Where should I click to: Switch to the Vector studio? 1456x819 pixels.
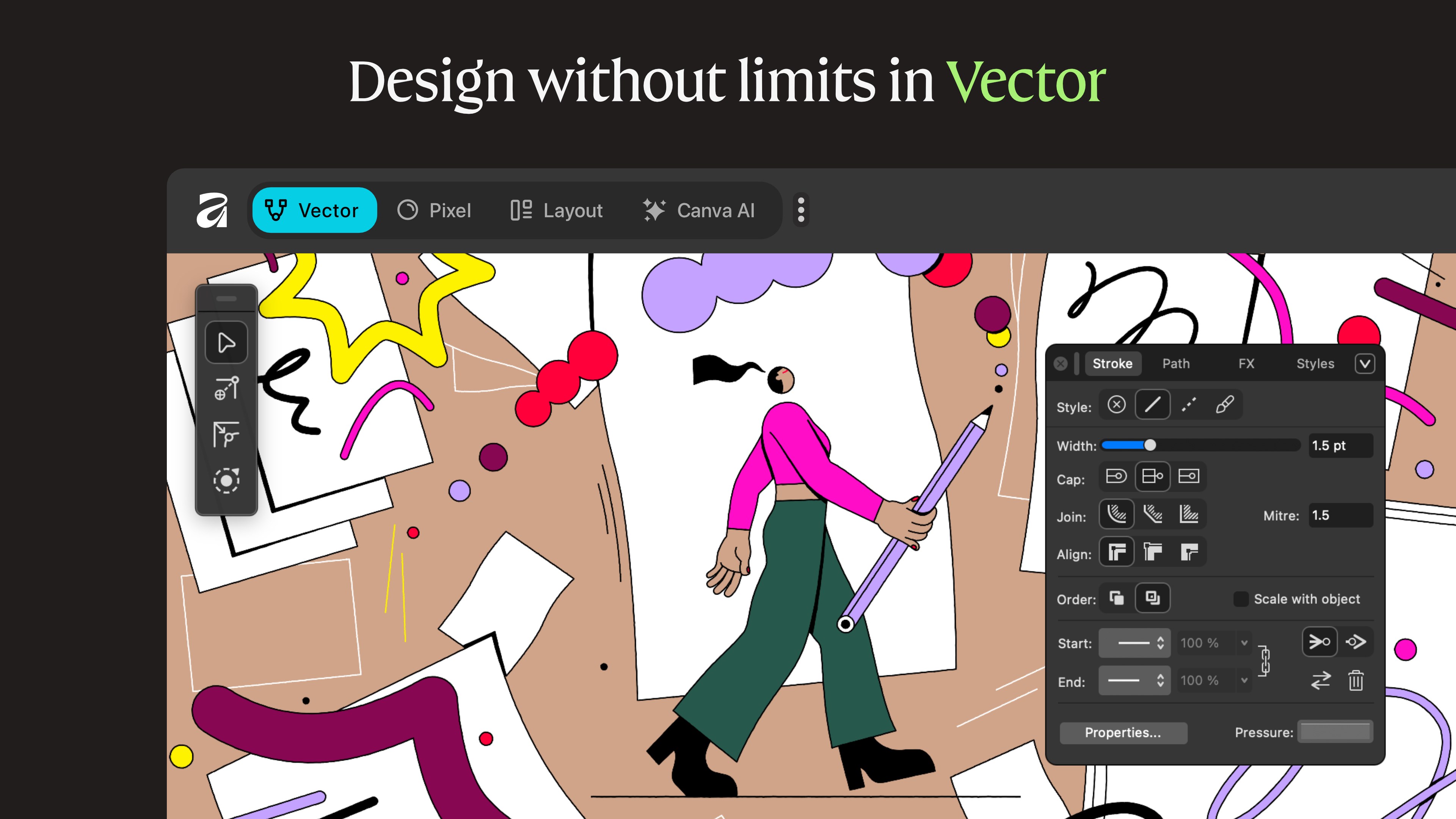[x=314, y=210]
